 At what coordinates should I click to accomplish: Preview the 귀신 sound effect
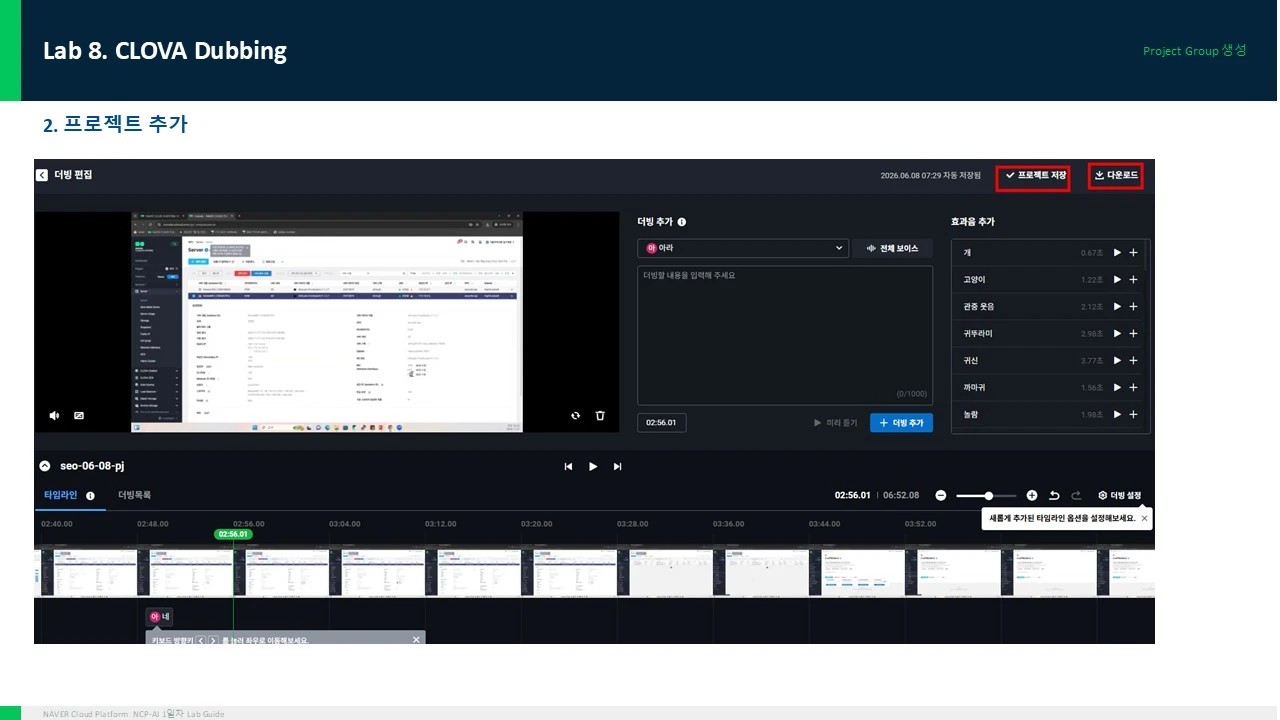(x=1118, y=361)
